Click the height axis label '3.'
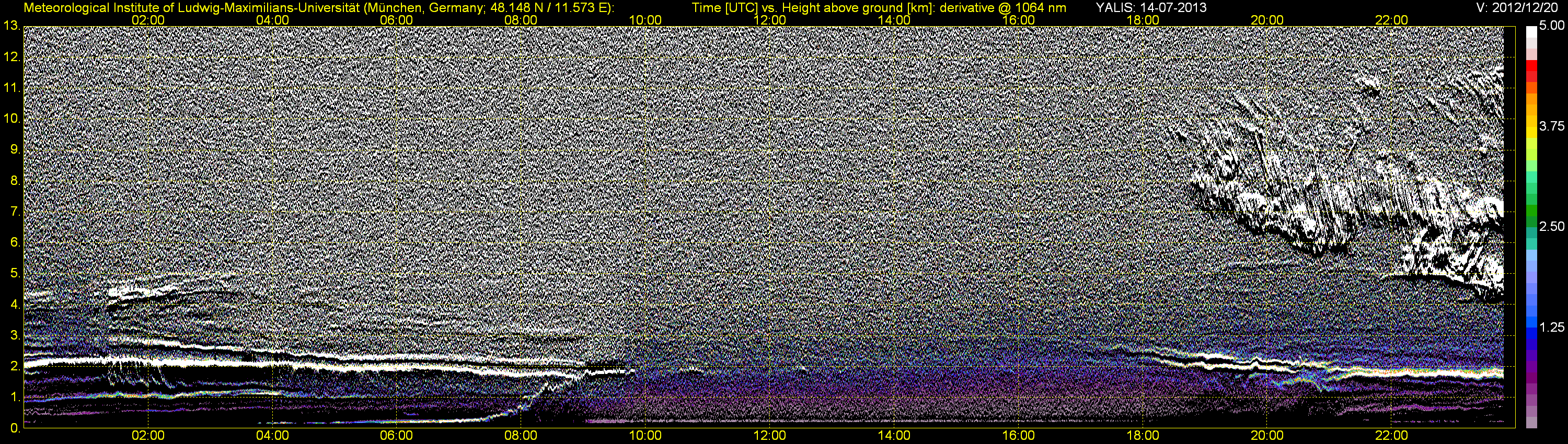The width and height of the screenshot is (1568, 444). (15, 335)
